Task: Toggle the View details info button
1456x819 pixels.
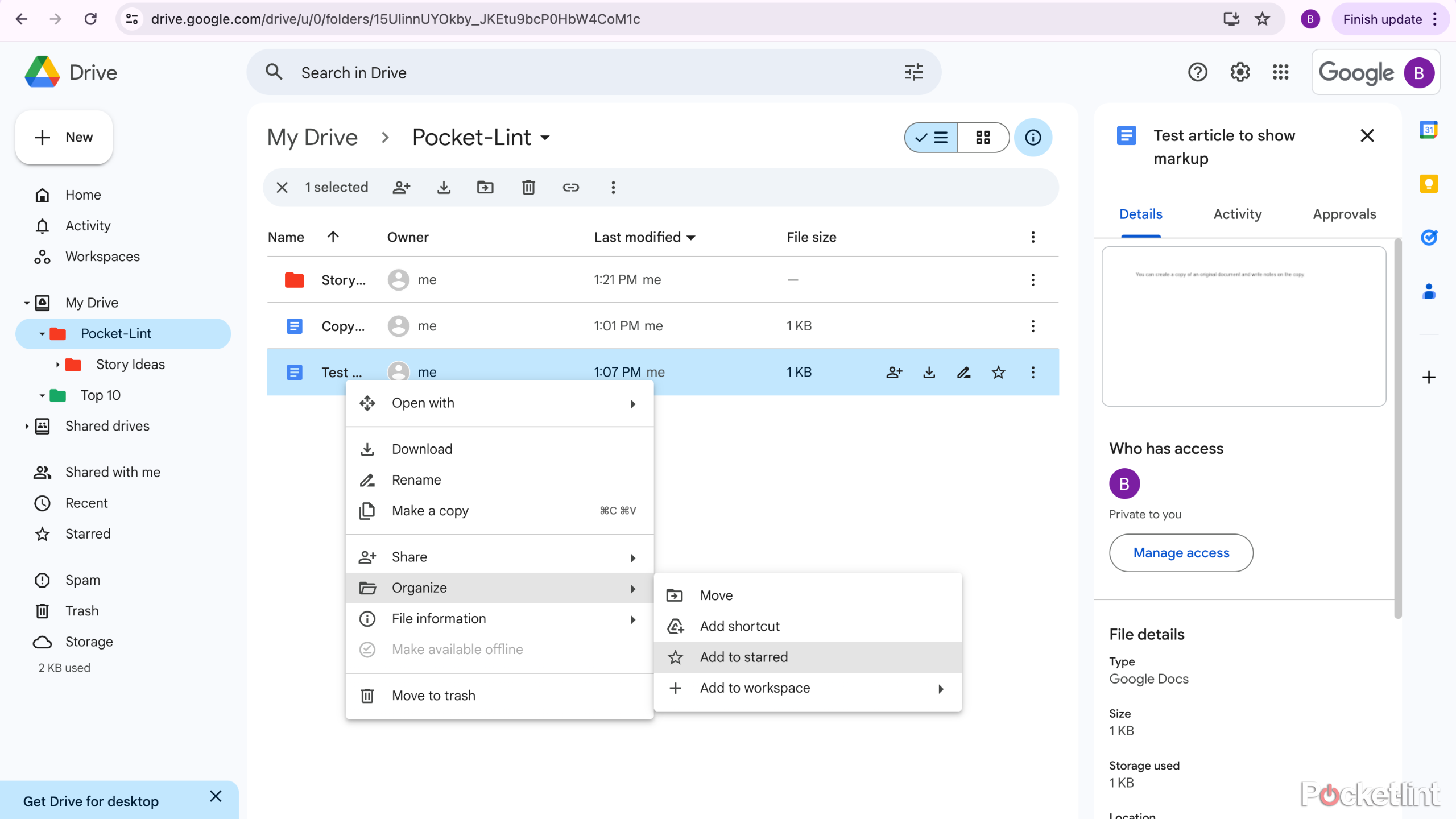Action: pyautogui.click(x=1033, y=137)
